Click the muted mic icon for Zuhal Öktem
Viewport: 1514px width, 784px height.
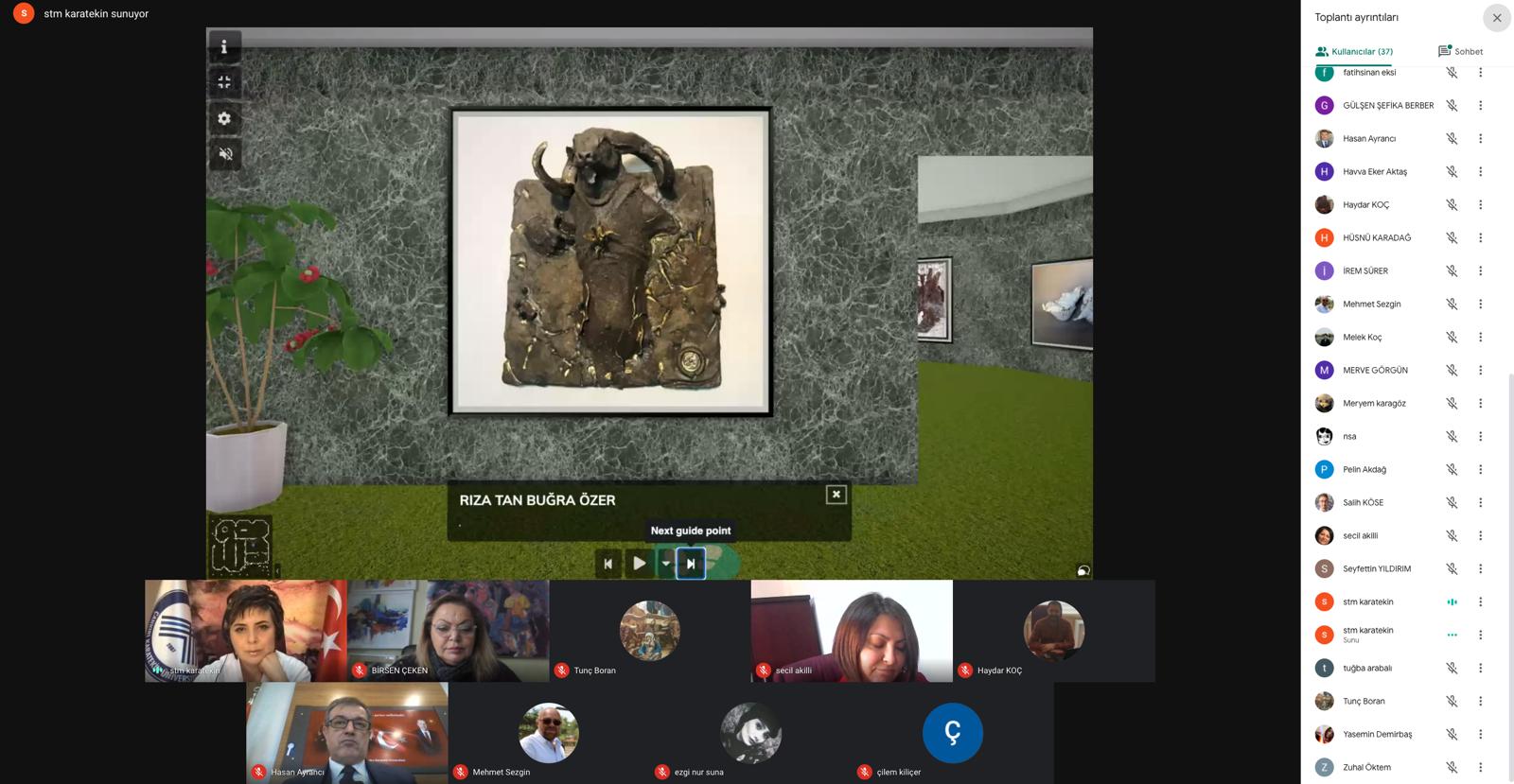[x=1452, y=768]
